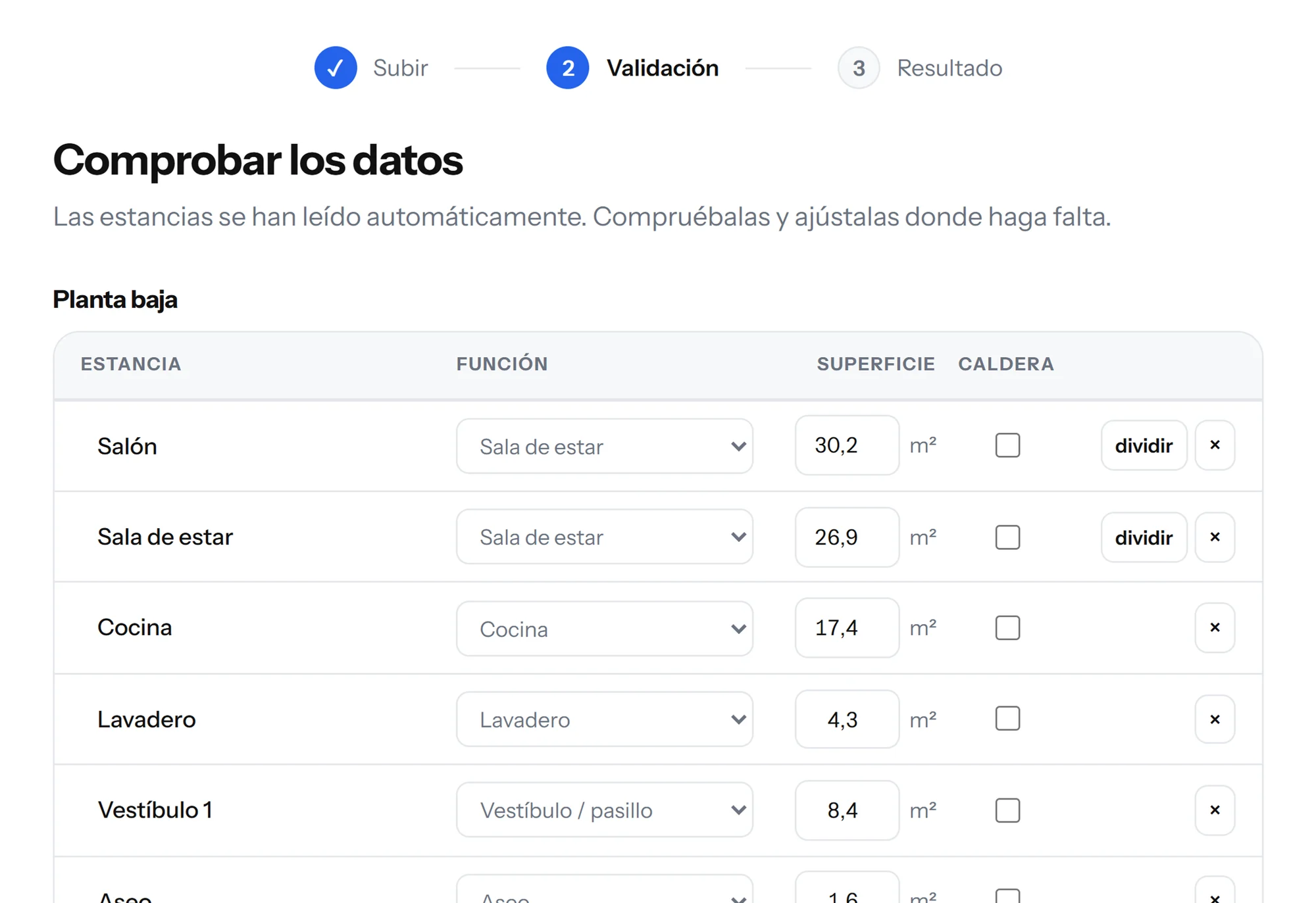Change the Lavadero function dropdown
The width and height of the screenshot is (1316, 903).
[x=604, y=719]
